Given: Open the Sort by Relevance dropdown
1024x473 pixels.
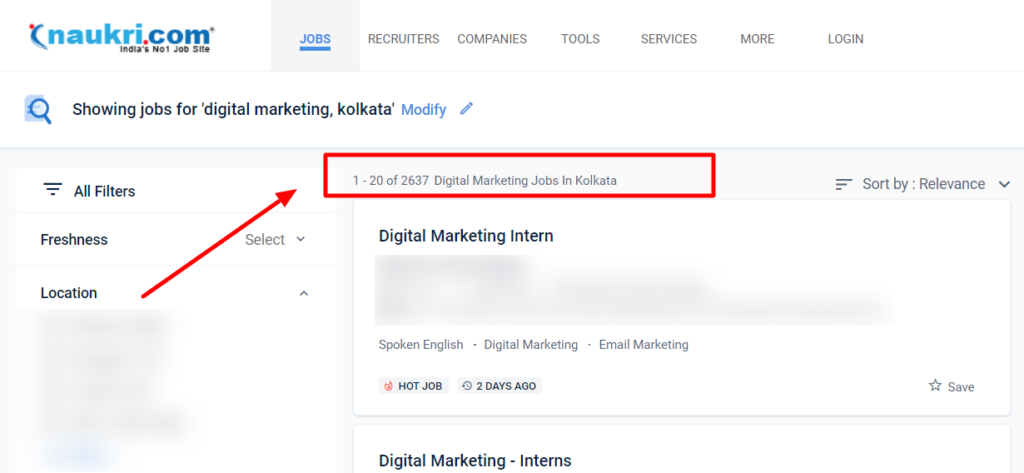Looking at the screenshot, I should pos(923,184).
